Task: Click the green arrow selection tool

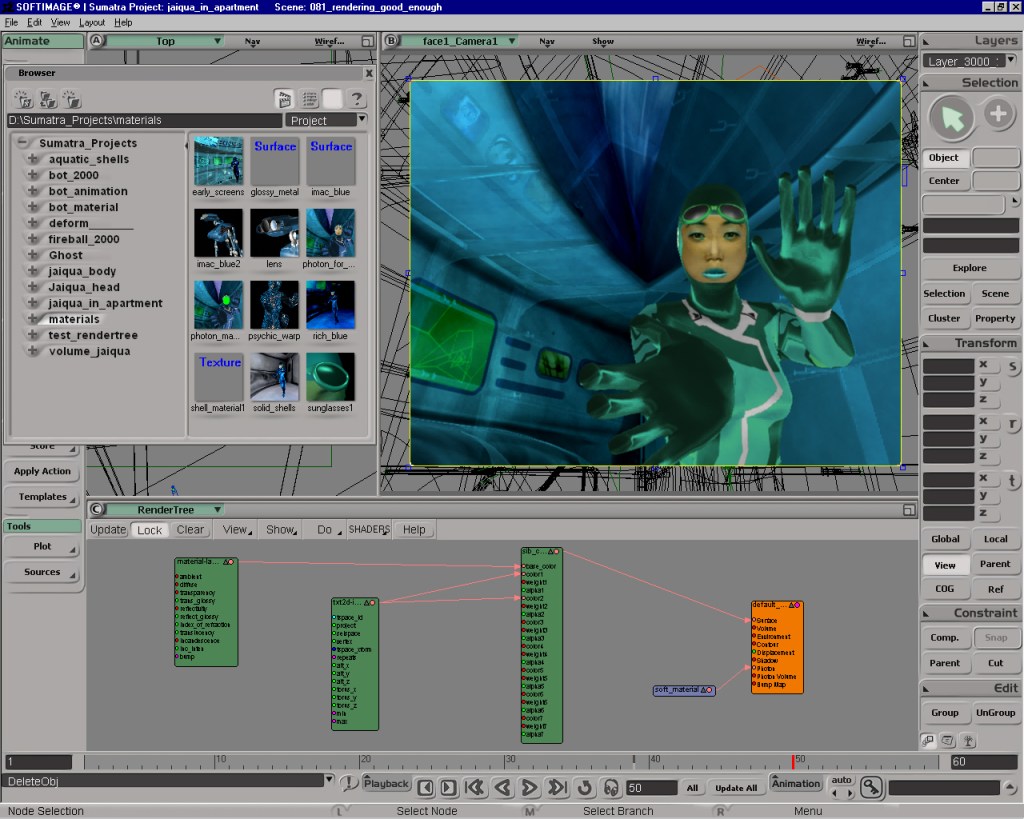Action: click(x=951, y=119)
